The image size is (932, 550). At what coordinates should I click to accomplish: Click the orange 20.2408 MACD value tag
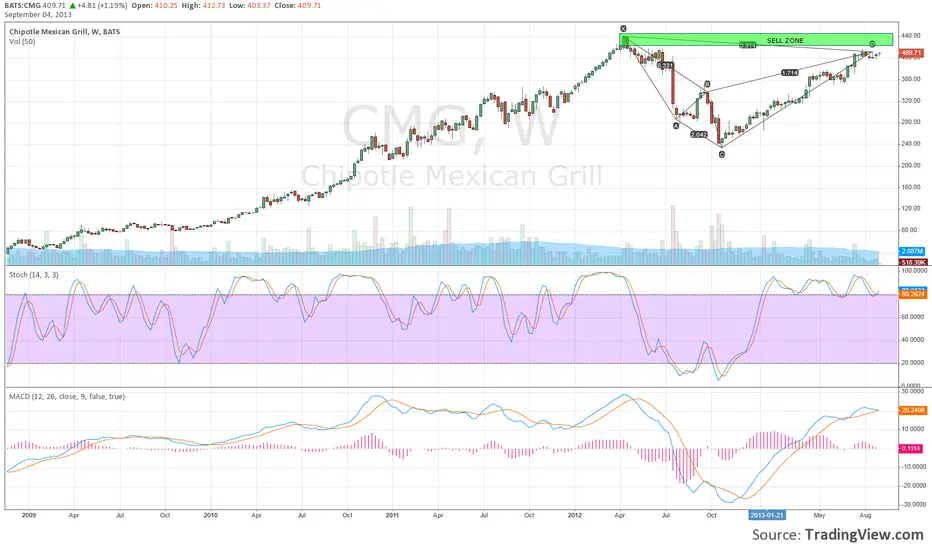tap(912, 410)
